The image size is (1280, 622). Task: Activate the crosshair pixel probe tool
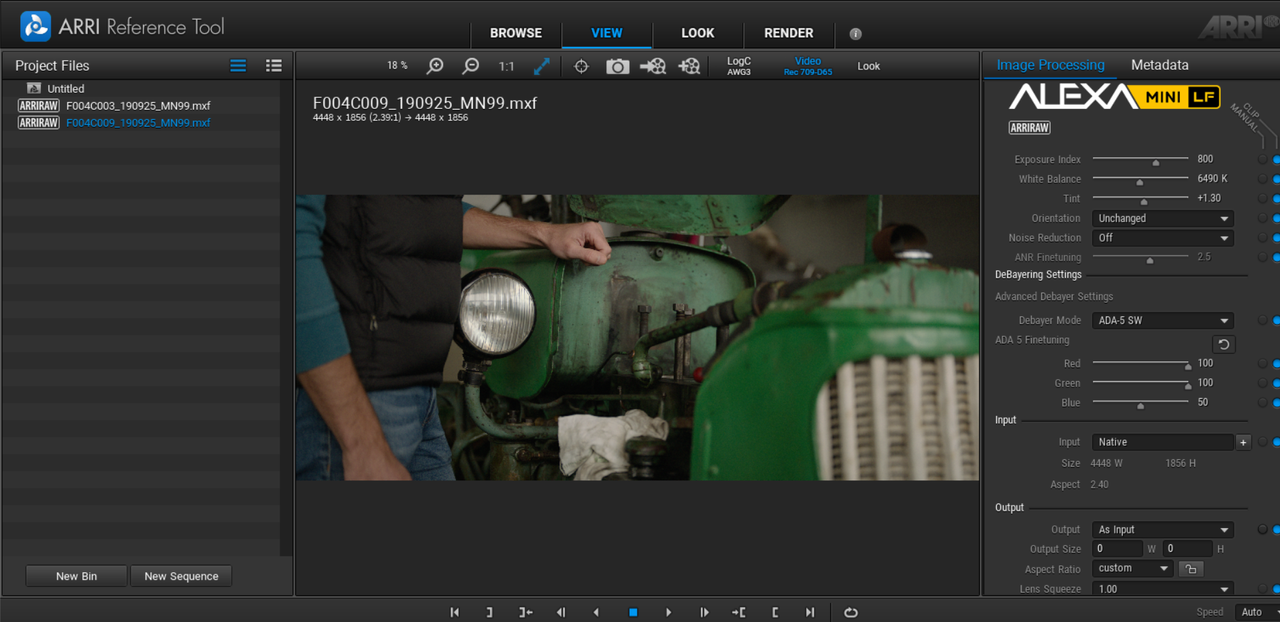(x=582, y=66)
